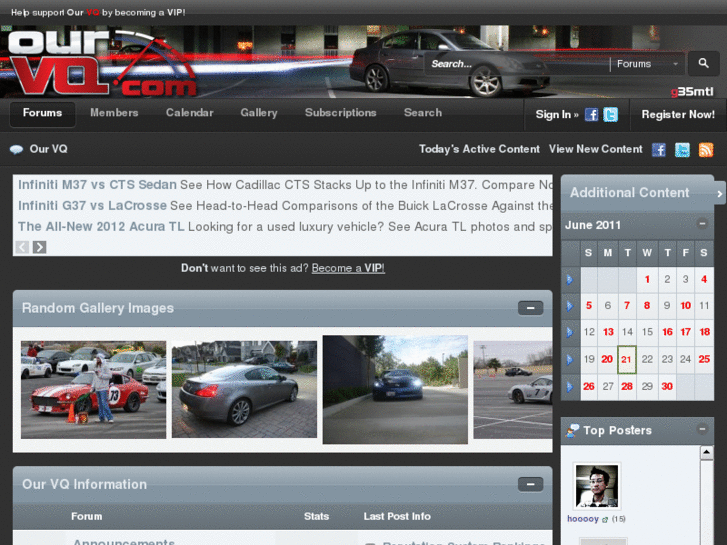Collapse the Top Posters block

pos(702,429)
